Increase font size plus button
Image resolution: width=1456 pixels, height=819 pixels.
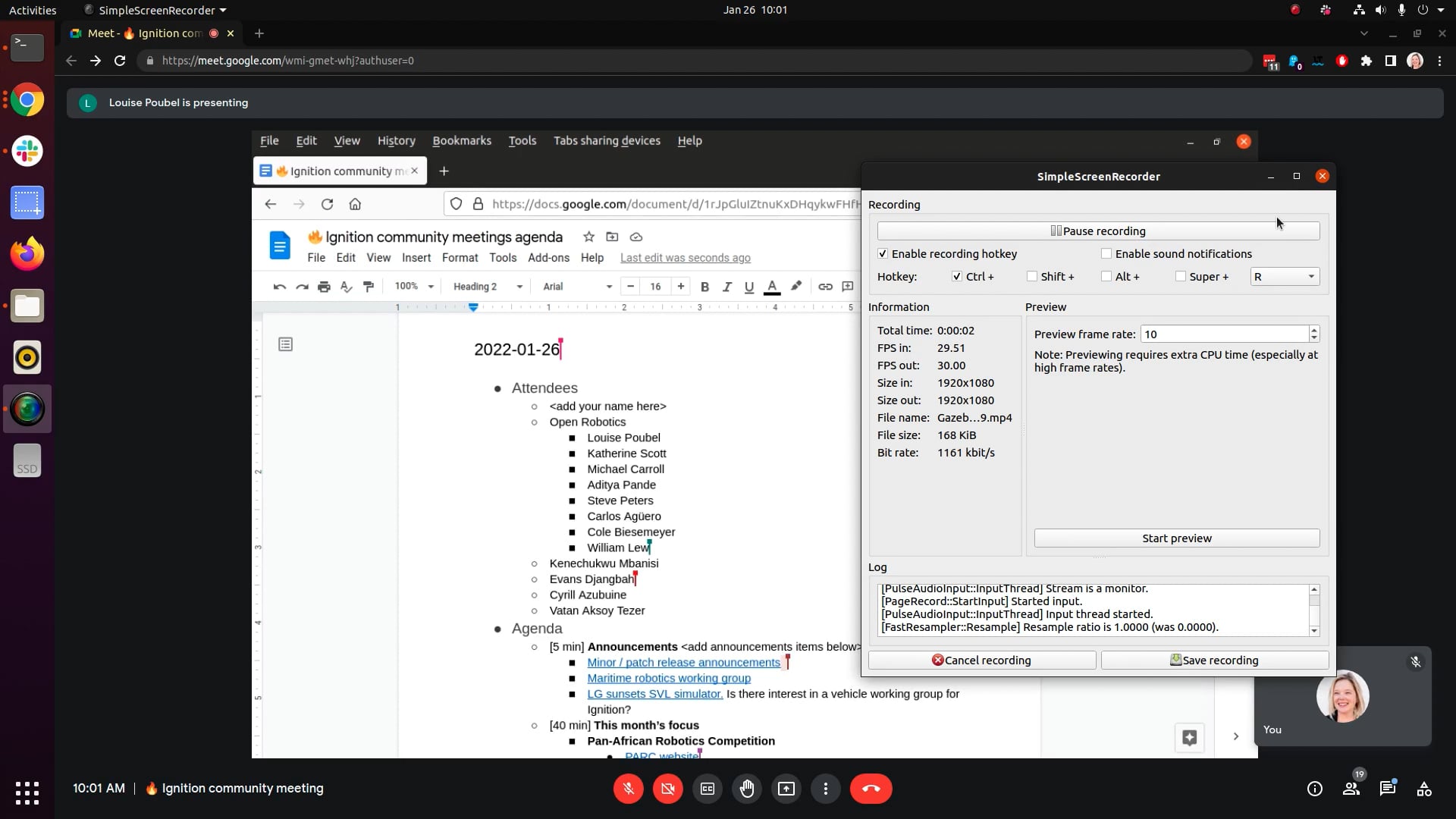[681, 287]
